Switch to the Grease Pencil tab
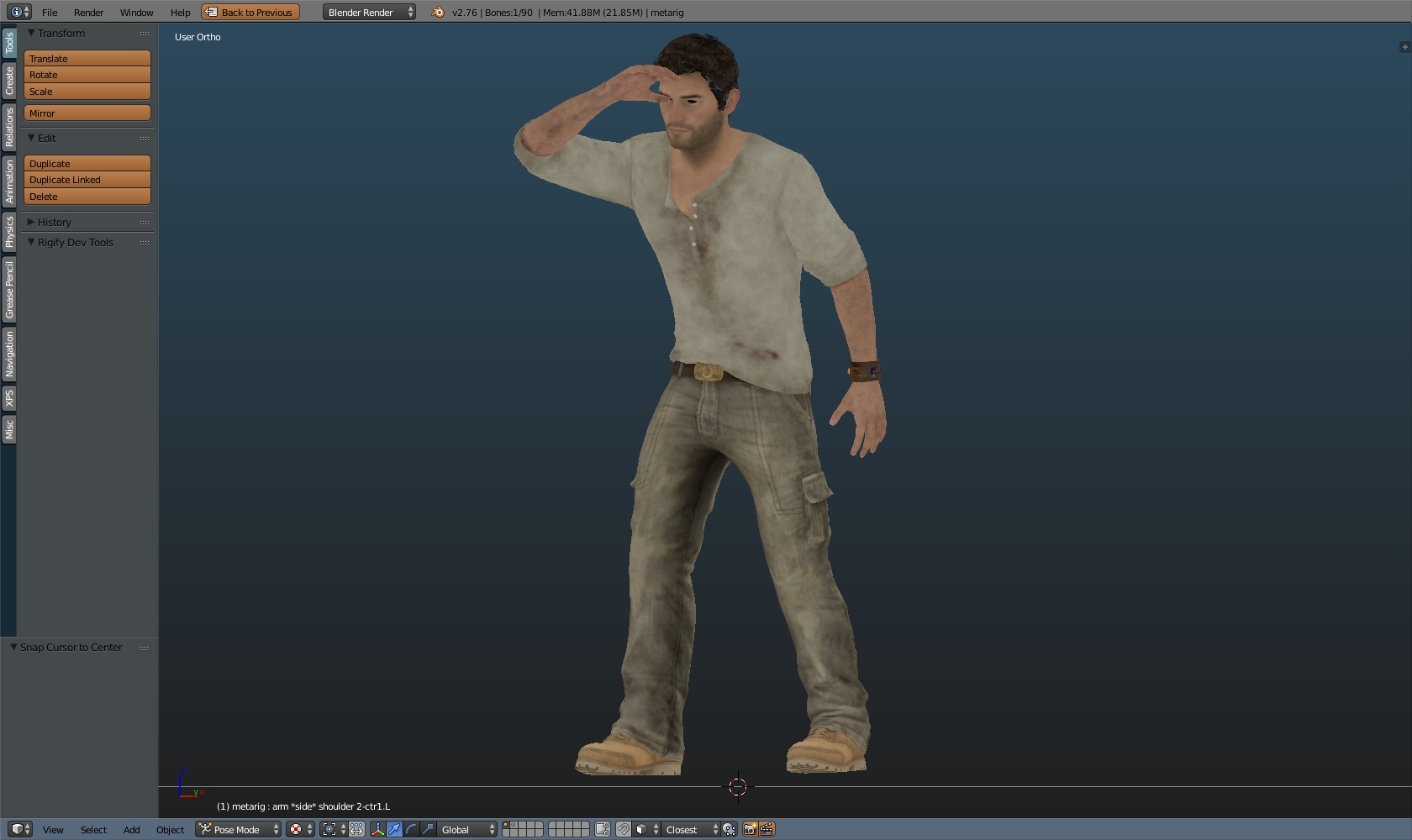 tap(9, 290)
